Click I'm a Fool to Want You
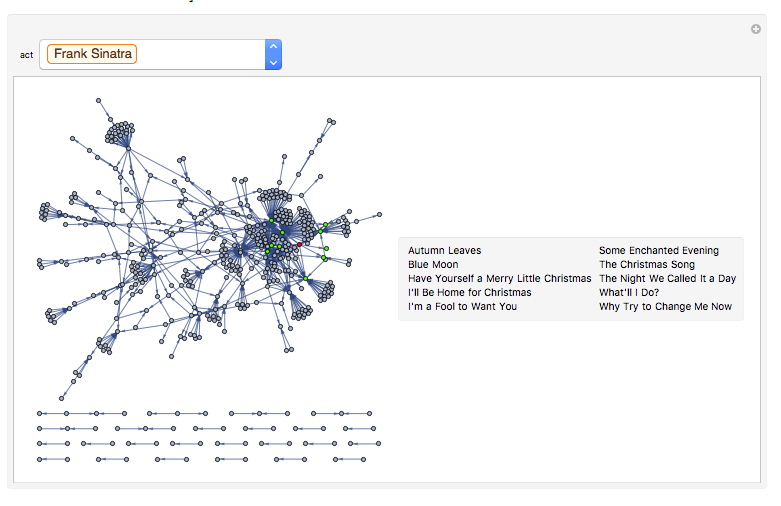Viewport: 781px width, 506px height. pos(463,306)
